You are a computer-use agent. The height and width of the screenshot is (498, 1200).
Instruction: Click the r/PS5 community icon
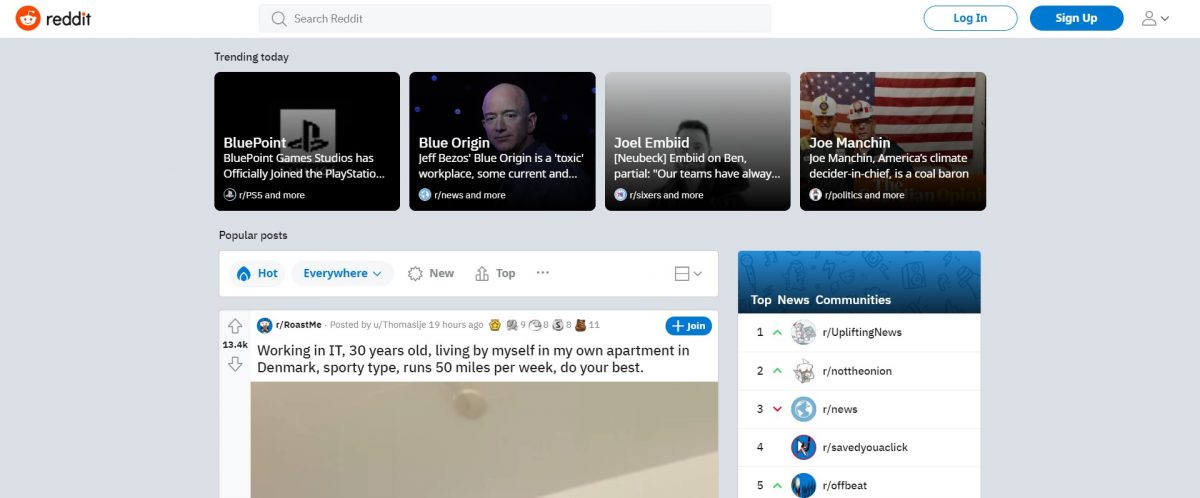230,195
